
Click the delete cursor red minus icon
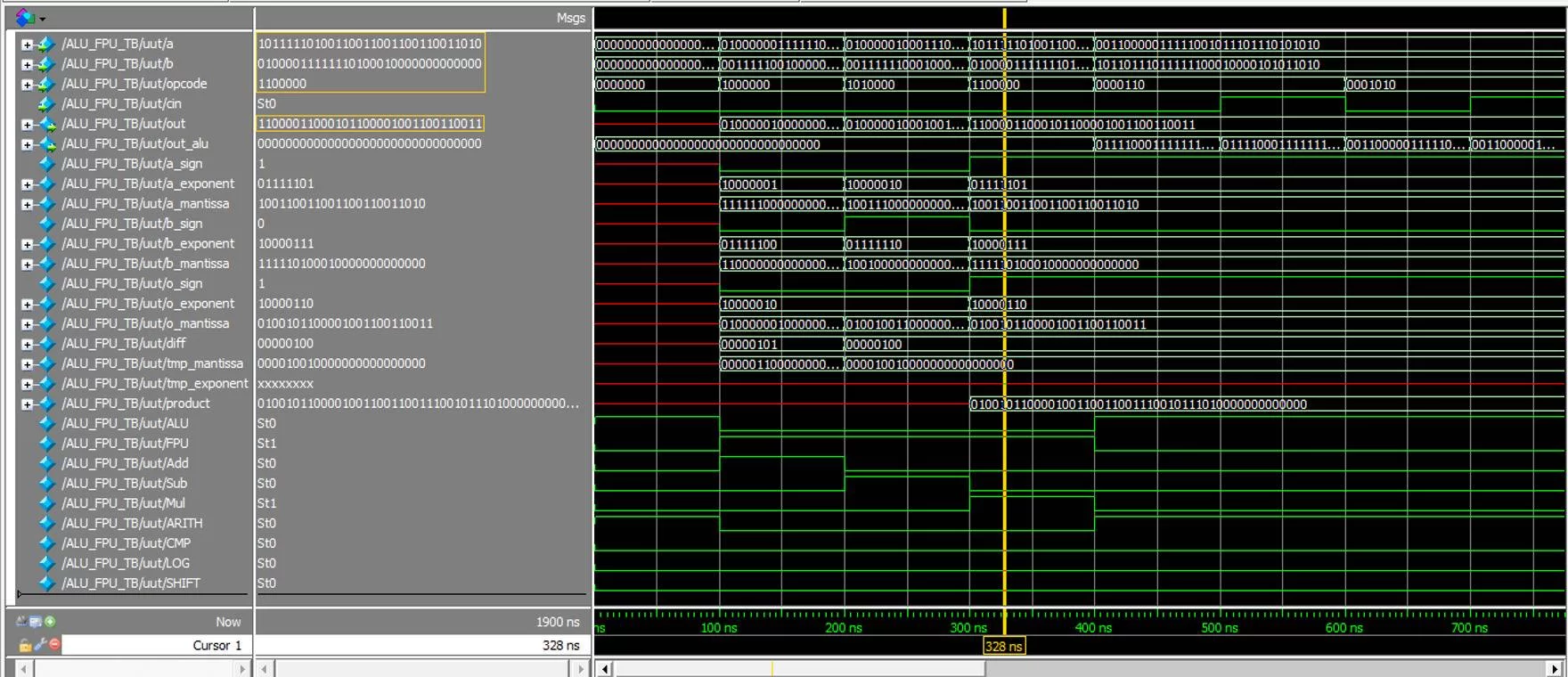pos(54,644)
